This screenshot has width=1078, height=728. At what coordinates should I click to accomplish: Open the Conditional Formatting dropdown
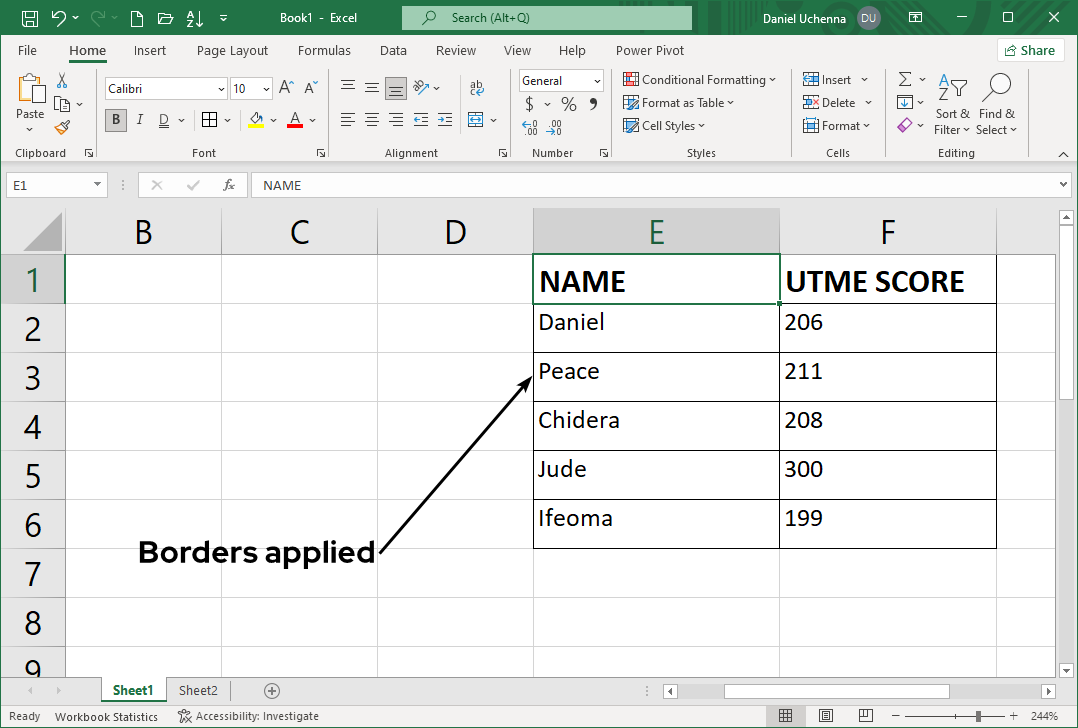tap(700, 80)
